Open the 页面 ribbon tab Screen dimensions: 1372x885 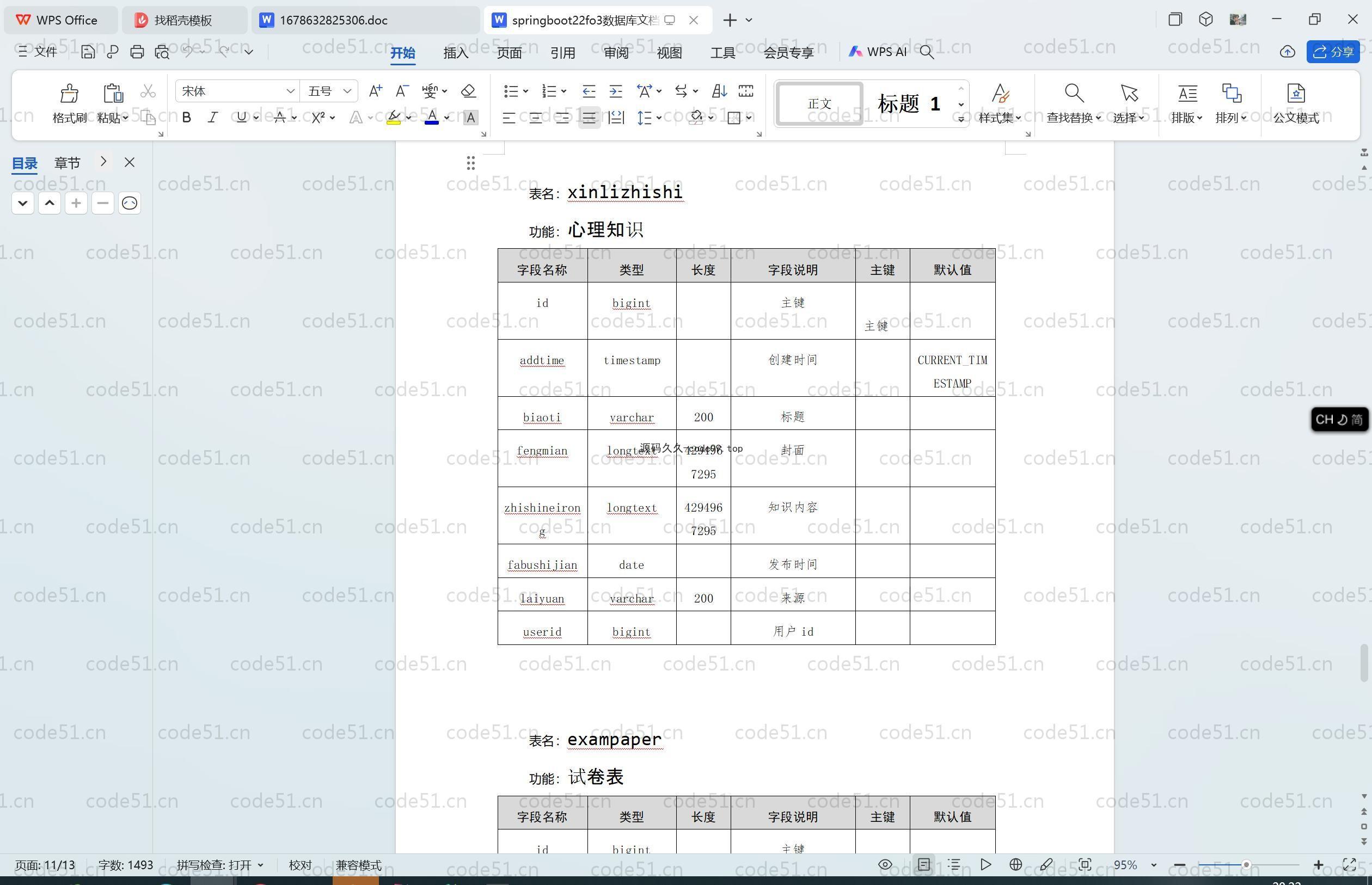pyautogui.click(x=509, y=52)
